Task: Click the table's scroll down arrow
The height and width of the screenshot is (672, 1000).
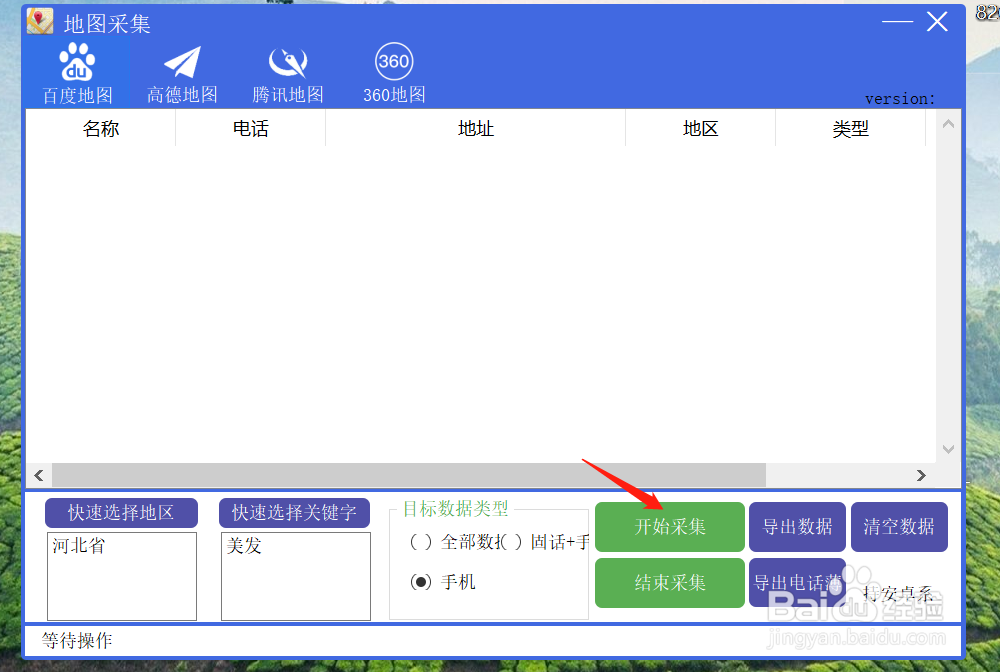Action: 948,449
